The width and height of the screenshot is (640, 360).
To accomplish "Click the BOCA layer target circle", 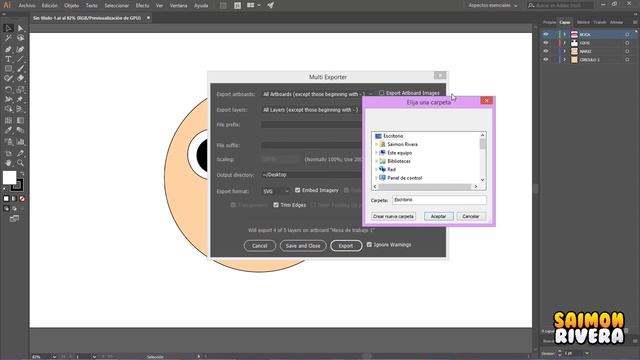I will (627, 35).
